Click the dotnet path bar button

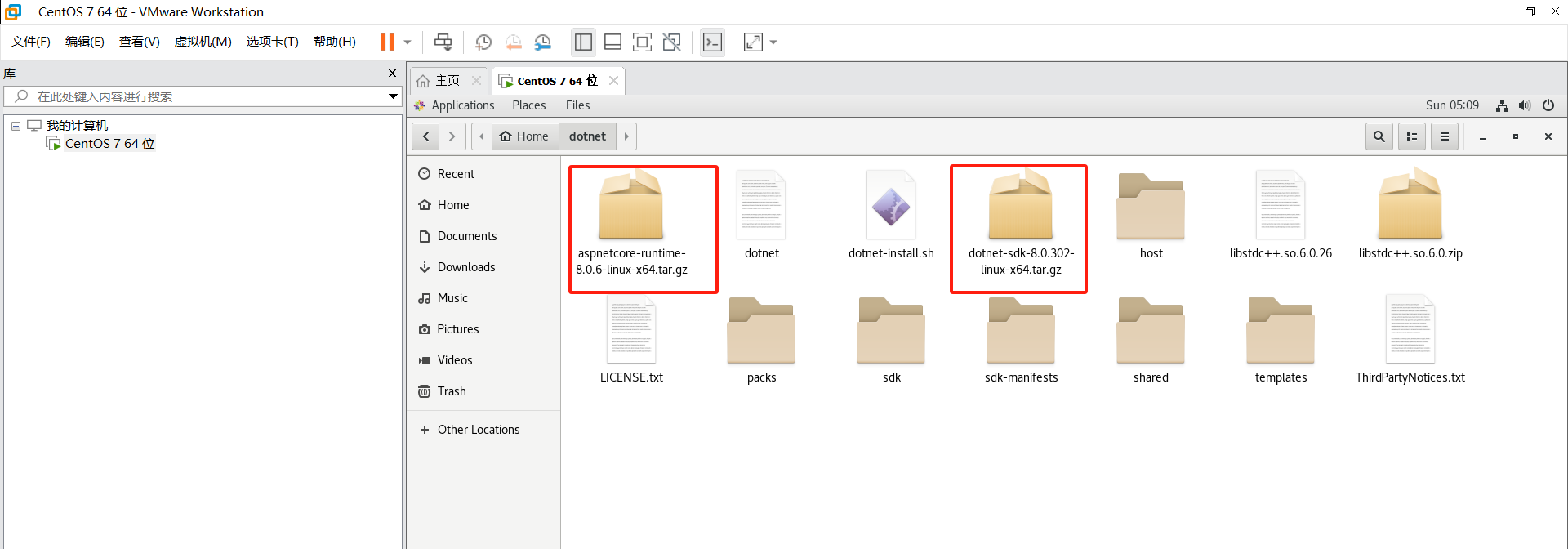pos(588,136)
